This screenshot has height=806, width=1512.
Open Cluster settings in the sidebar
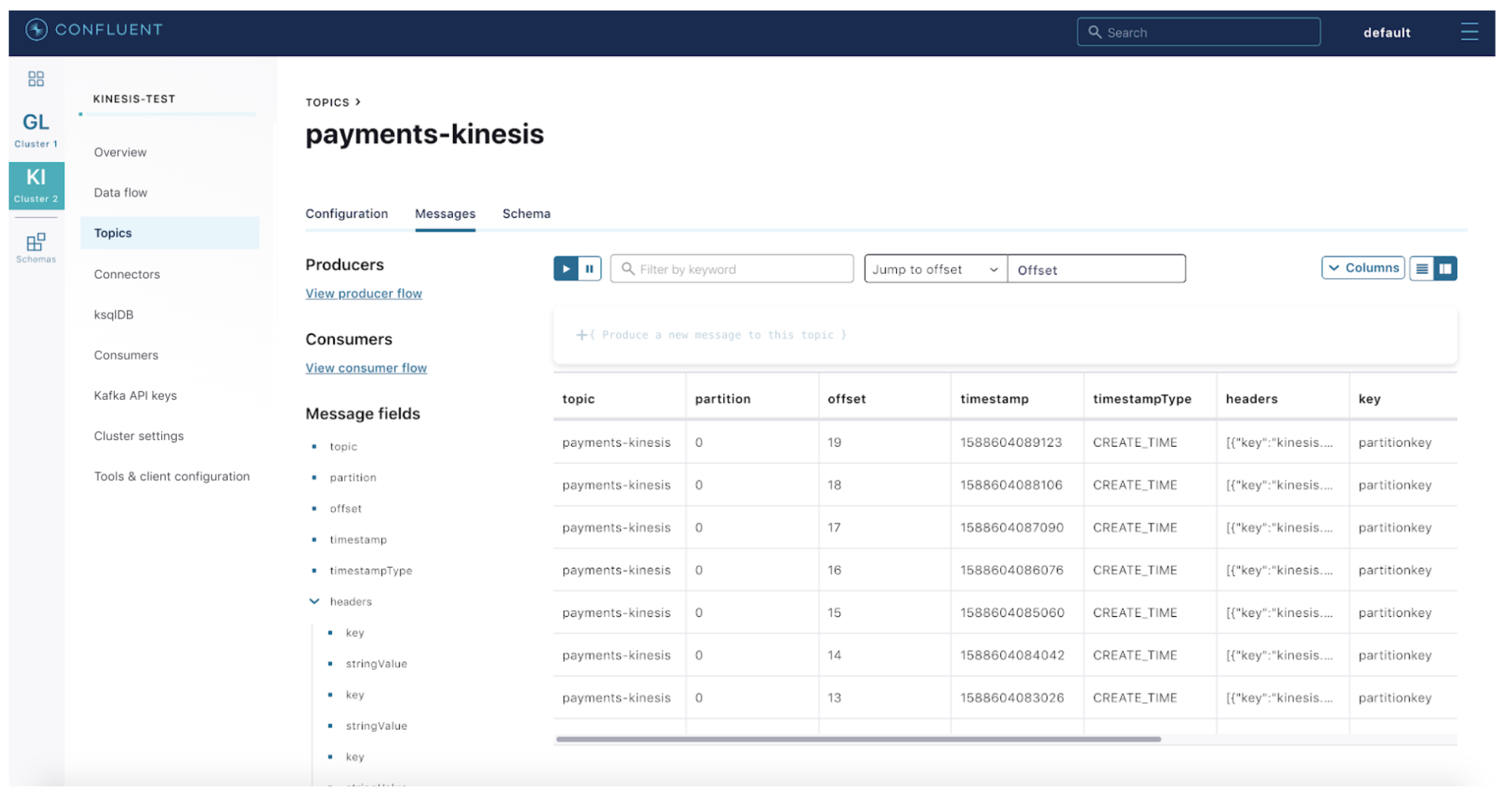[x=139, y=436]
